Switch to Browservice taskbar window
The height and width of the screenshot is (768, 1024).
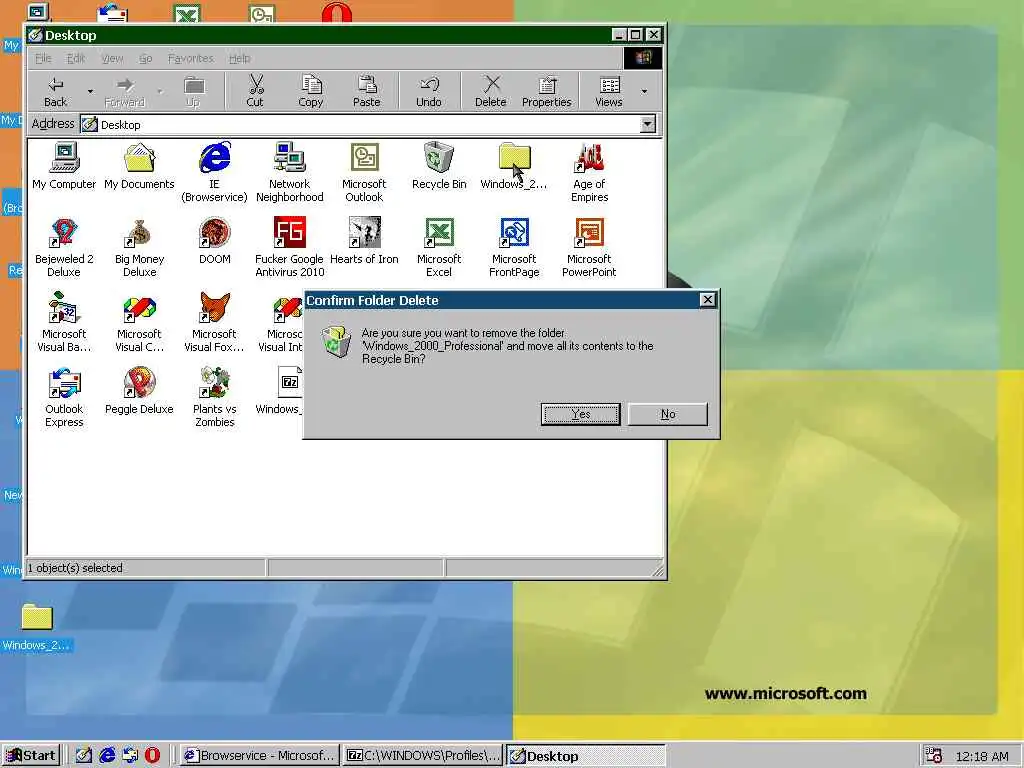pos(259,756)
